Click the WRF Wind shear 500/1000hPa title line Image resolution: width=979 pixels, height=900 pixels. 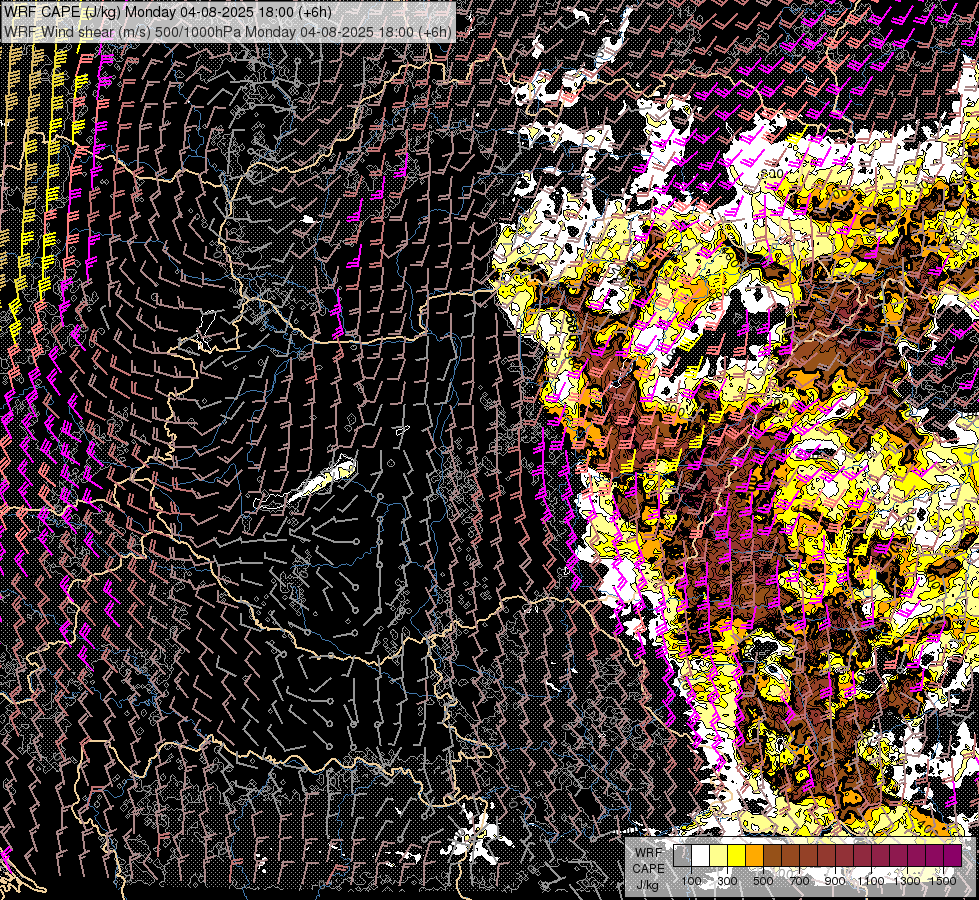(x=227, y=32)
